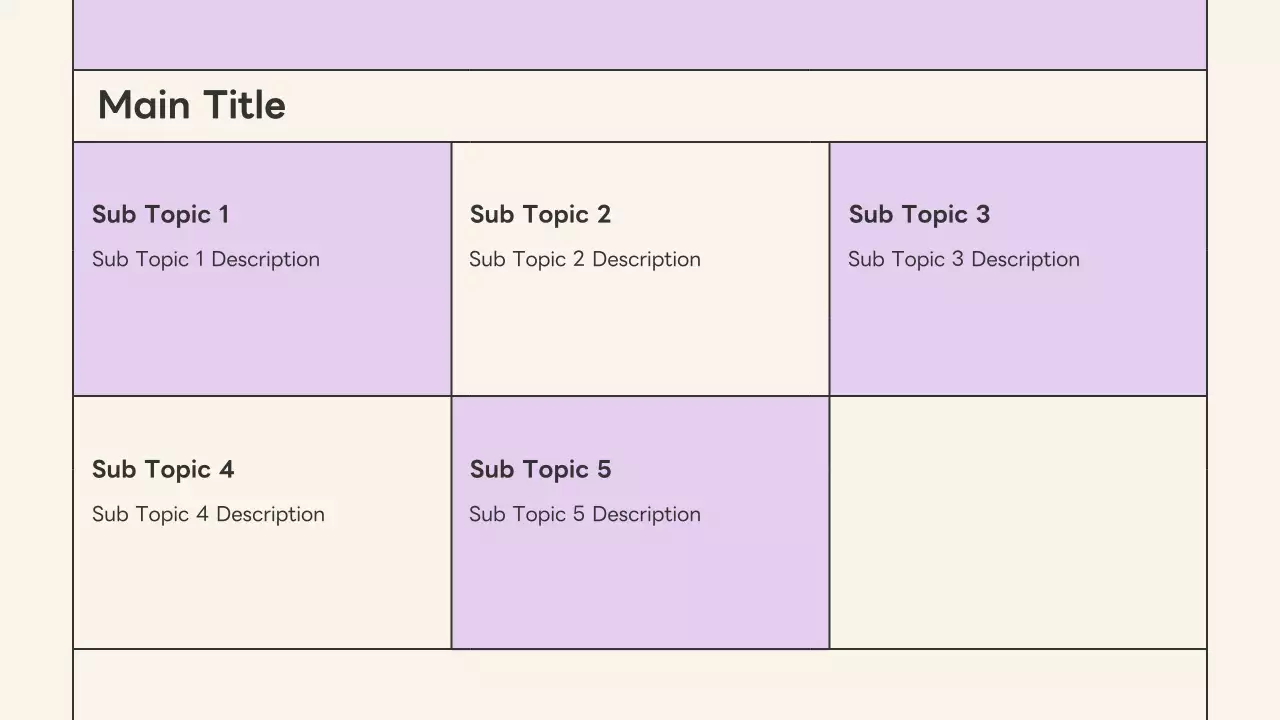
Task: Select the Sub Topic 5 heading
Action: [x=540, y=469]
